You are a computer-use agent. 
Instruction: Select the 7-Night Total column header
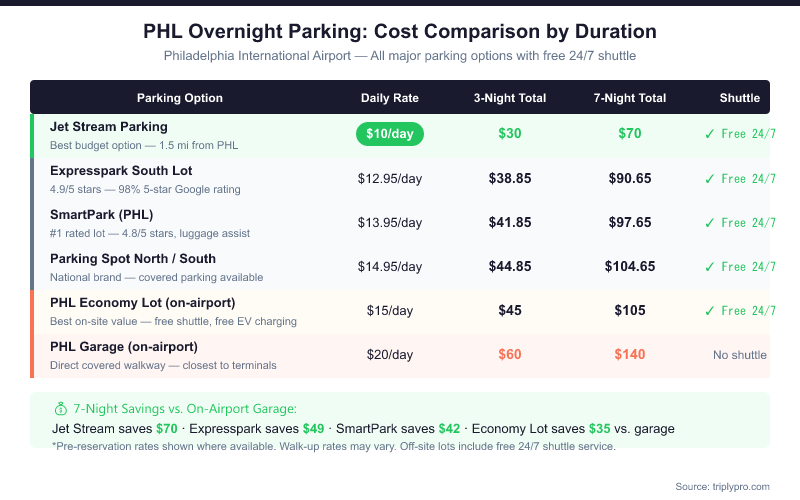coord(630,98)
